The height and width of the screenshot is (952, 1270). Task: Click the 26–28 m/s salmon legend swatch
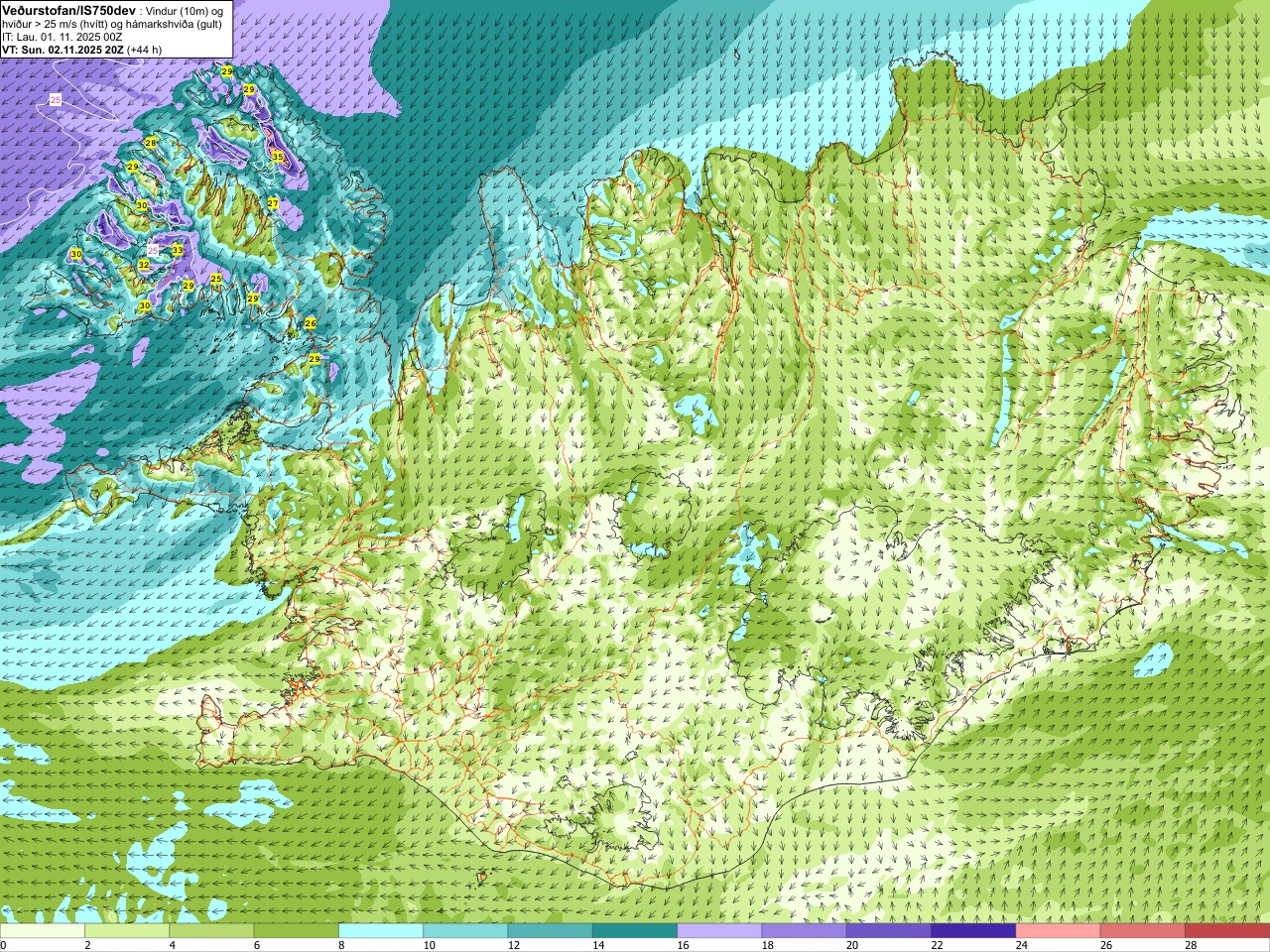pos(1143,931)
